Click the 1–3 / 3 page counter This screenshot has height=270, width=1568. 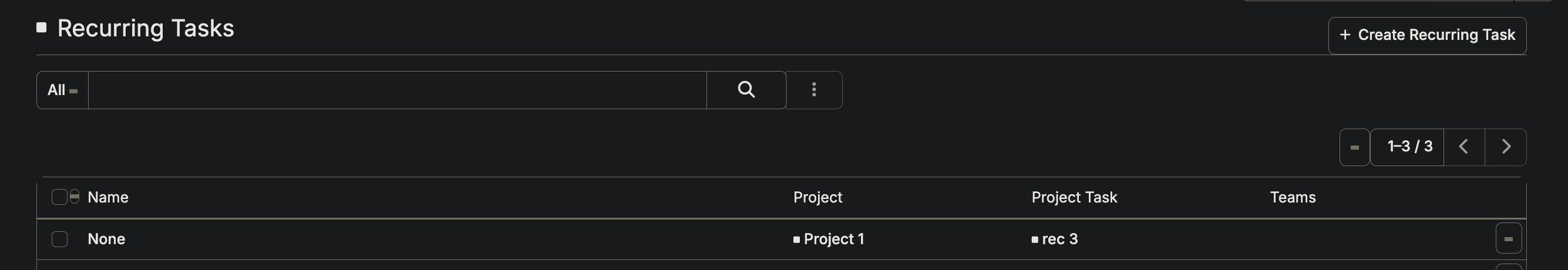tap(1409, 147)
